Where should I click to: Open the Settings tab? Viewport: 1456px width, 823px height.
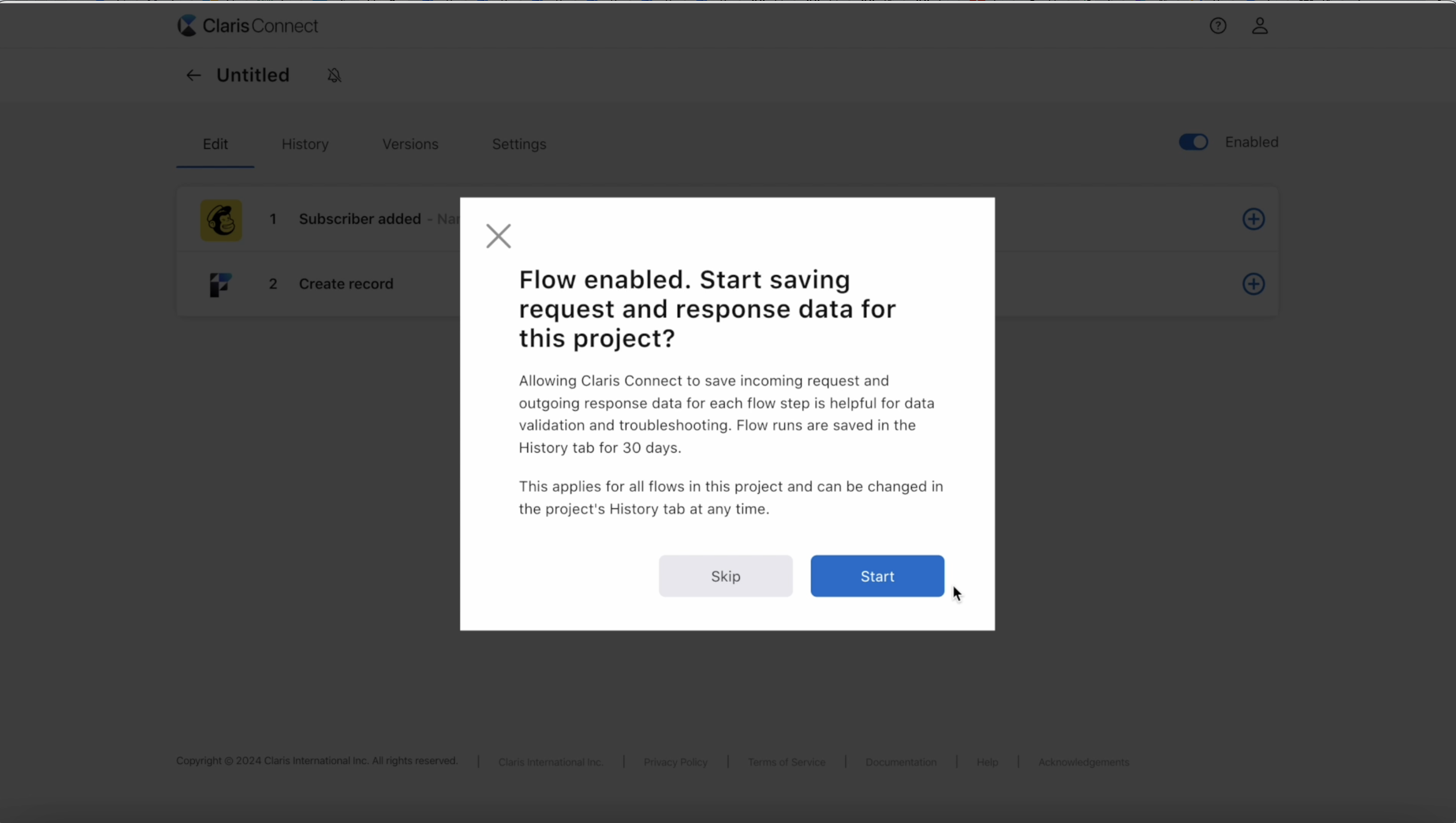(x=519, y=144)
